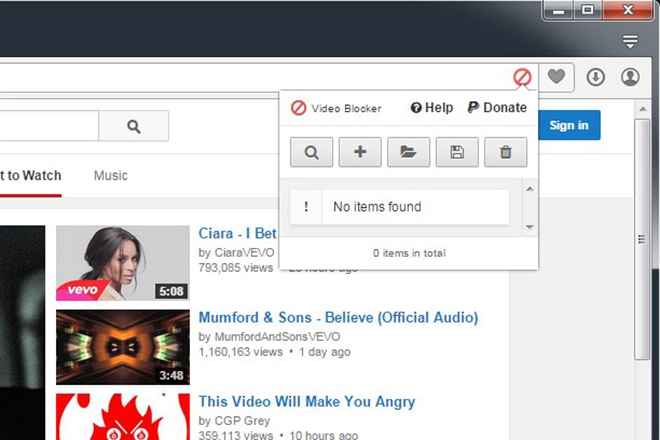Click the Donate PayPal link

(x=497, y=108)
